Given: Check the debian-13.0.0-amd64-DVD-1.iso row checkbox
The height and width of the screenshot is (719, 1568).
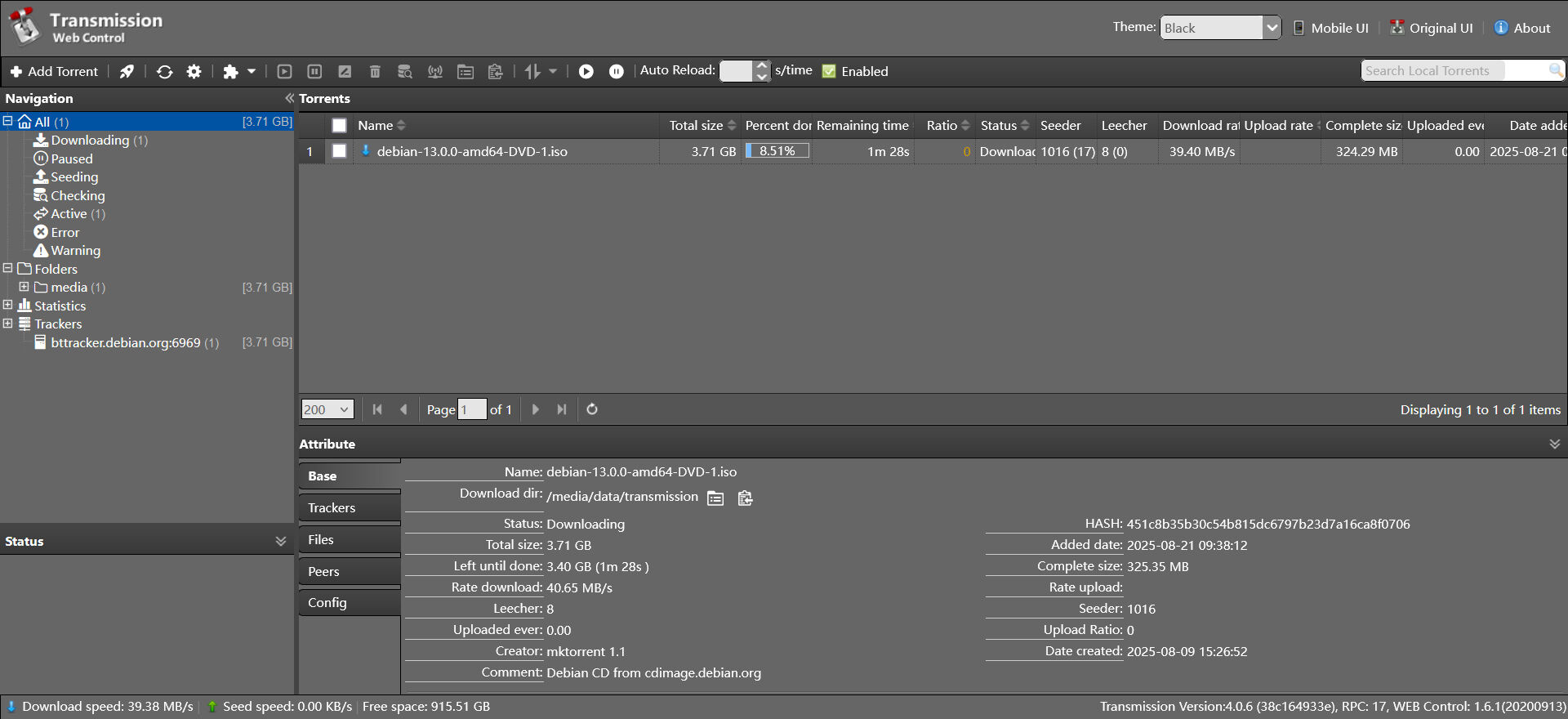Looking at the screenshot, I should click(340, 151).
